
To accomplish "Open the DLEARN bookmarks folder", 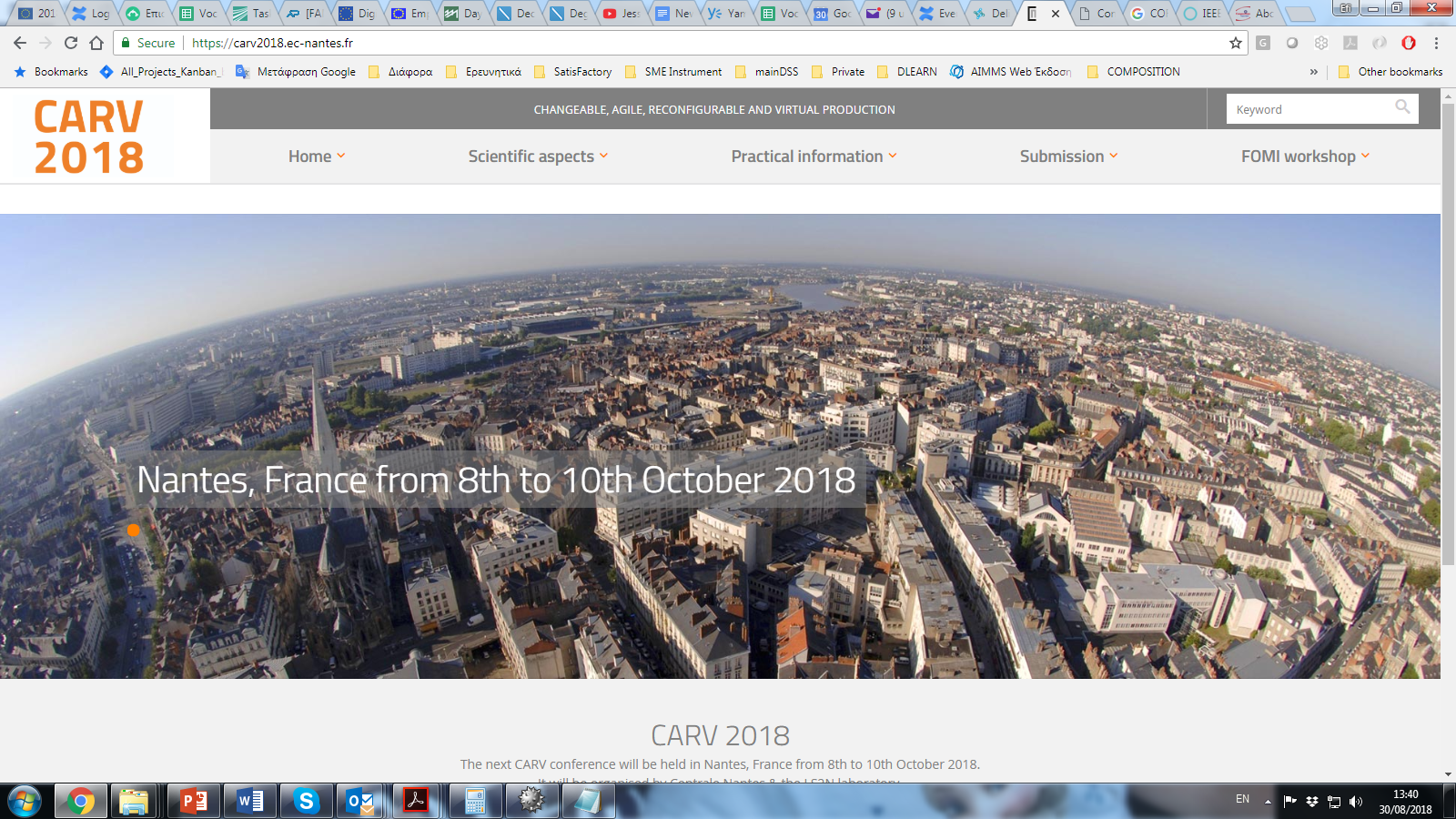I will point(907,72).
